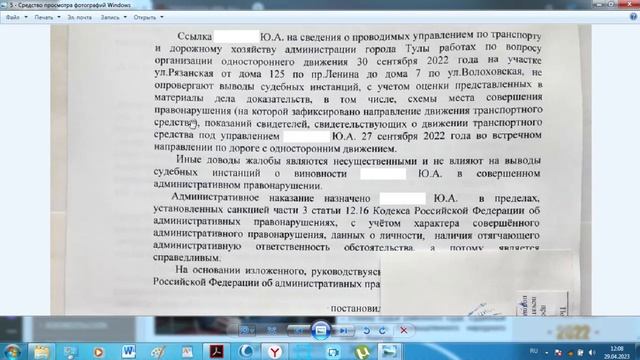Delete the photo with red X
This screenshot has height=360, width=640.
coord(404,330)
